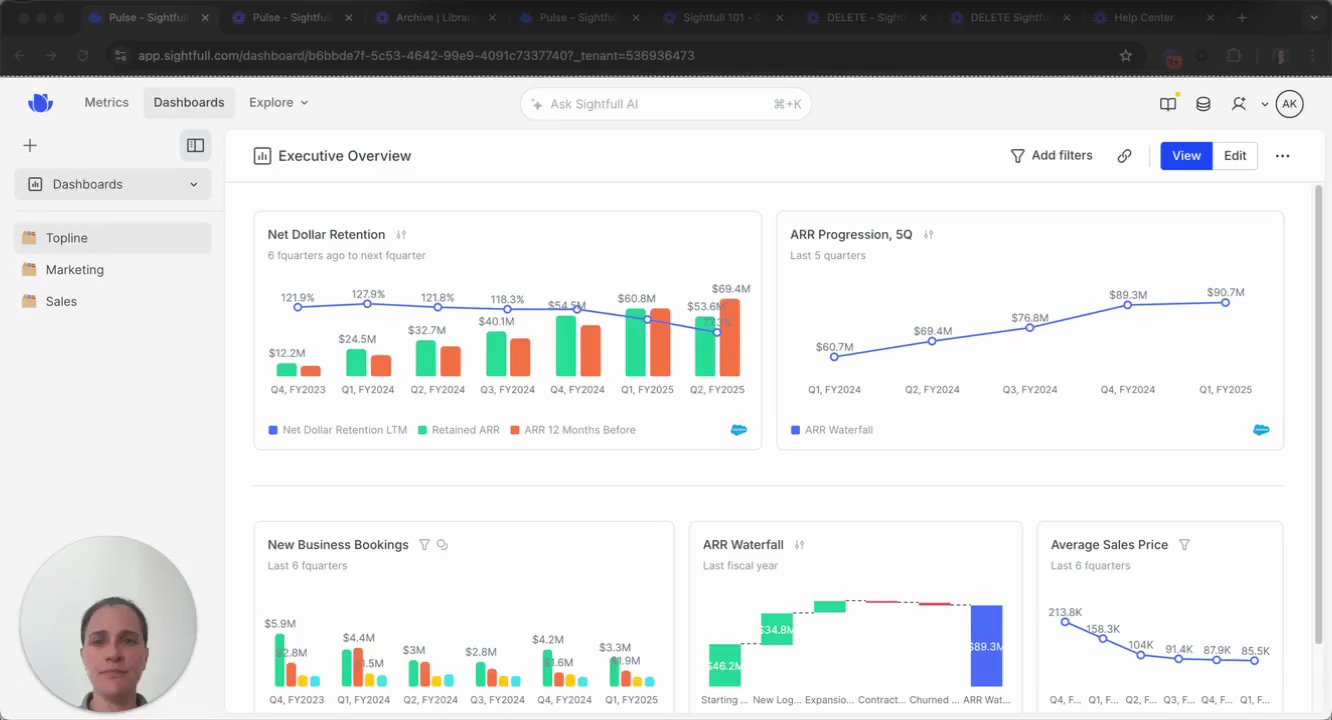This screenshot has width=1332, height=720.
Task: Open the browser tab search chevron
Action: pyautogui.click(x=1312, y=17)
